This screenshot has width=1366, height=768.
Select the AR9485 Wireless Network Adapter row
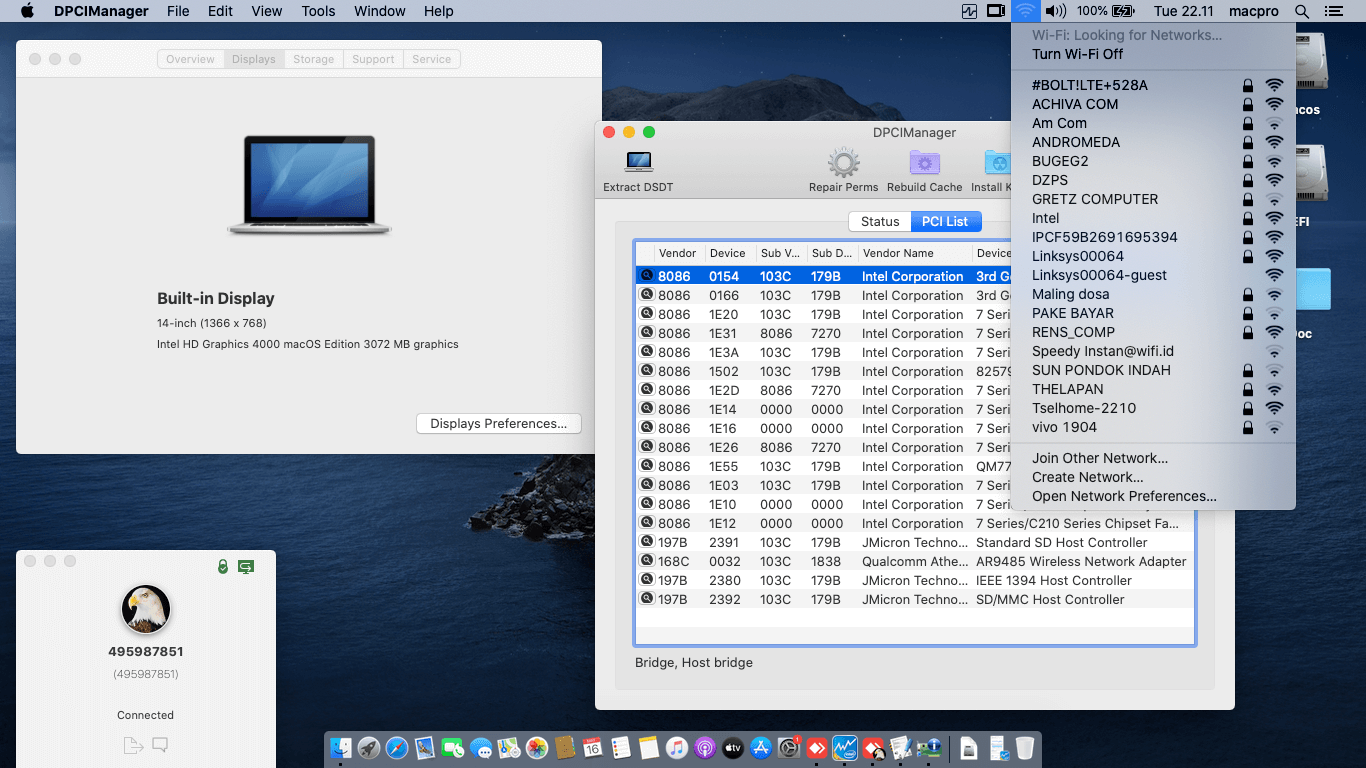915,561
